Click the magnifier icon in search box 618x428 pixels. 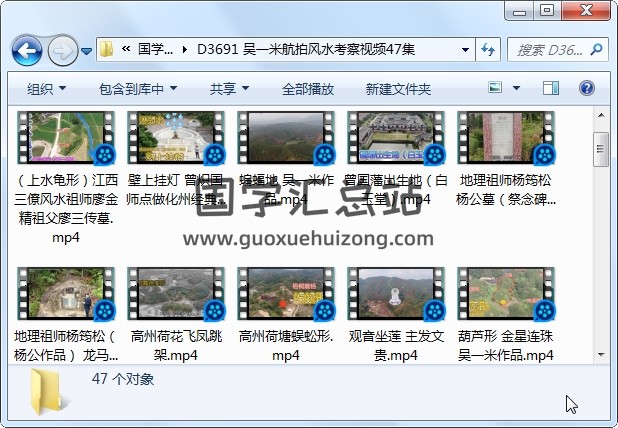pyautogui.click(x=598, y=49)
